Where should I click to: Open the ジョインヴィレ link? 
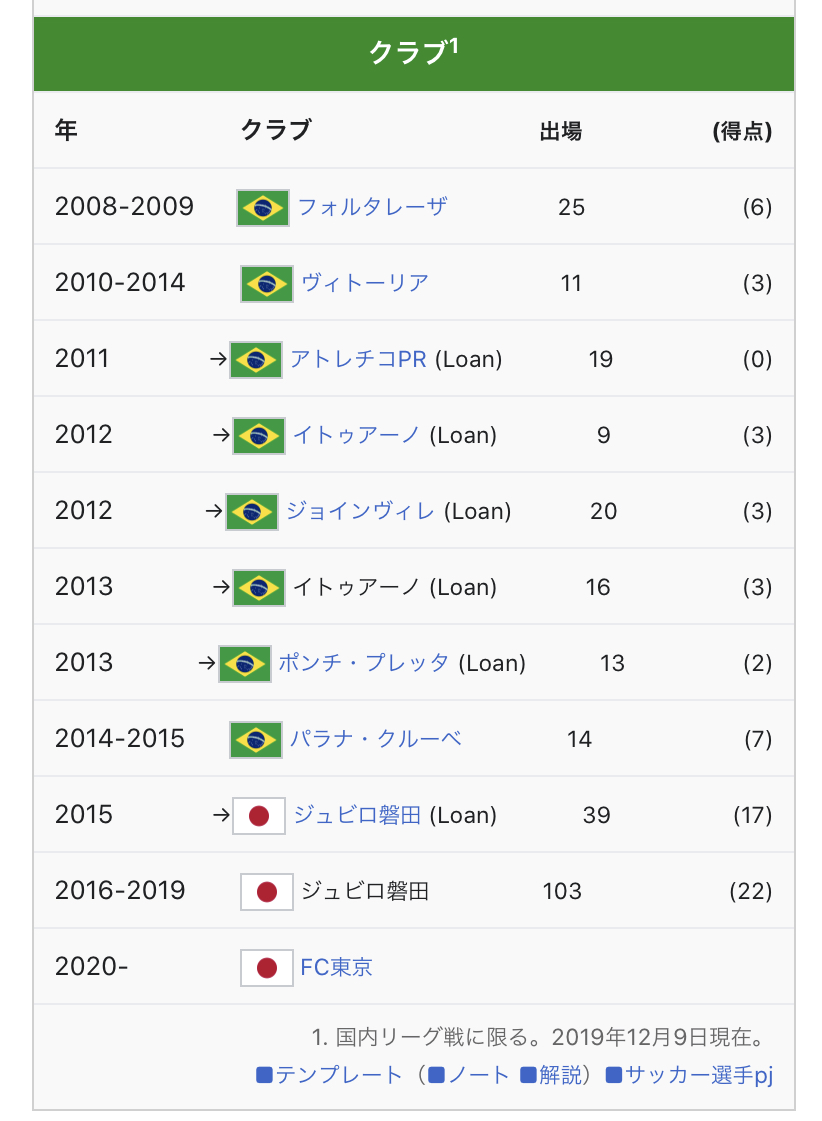(360, 511)
